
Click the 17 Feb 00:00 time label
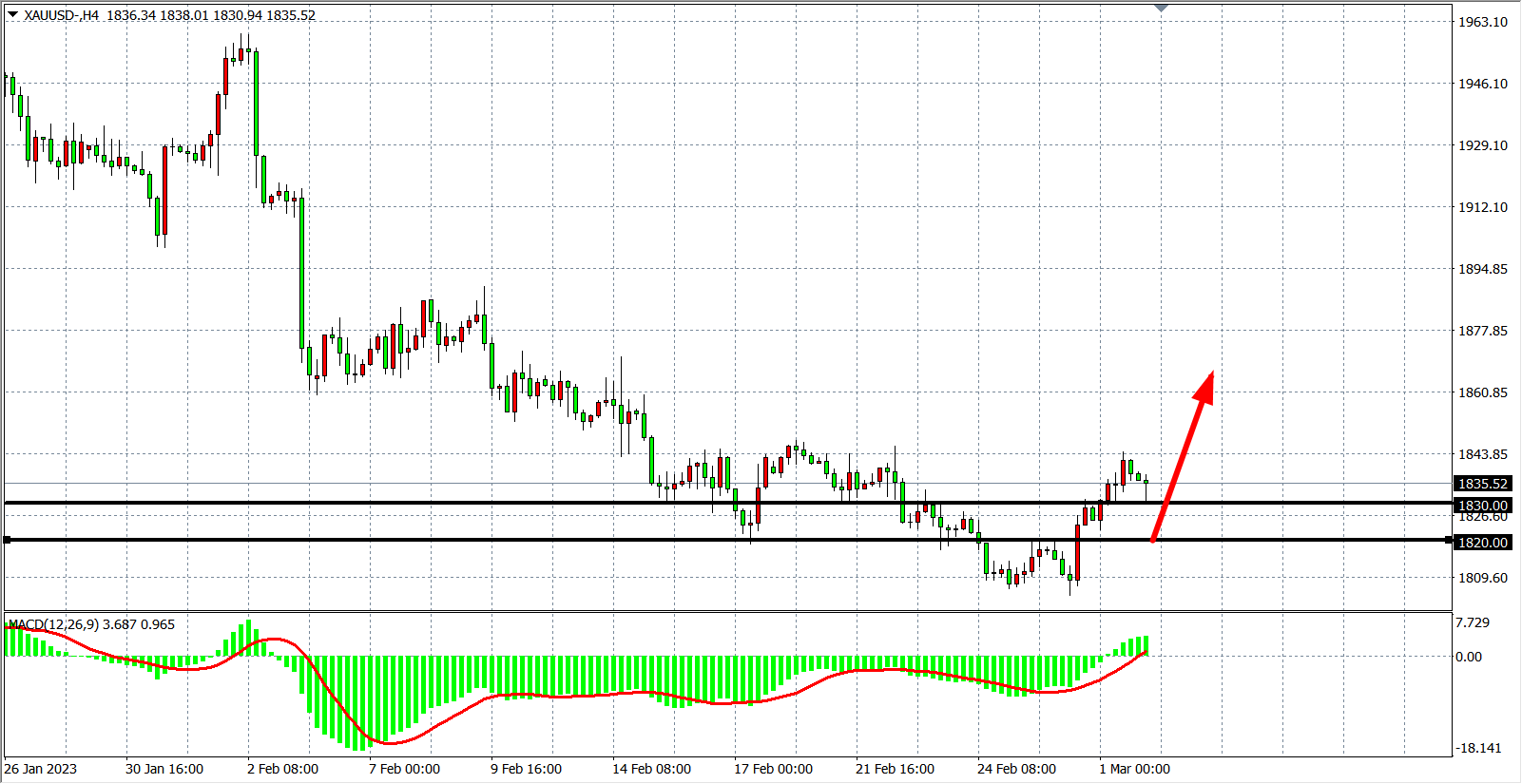click(x=773, y=769)
